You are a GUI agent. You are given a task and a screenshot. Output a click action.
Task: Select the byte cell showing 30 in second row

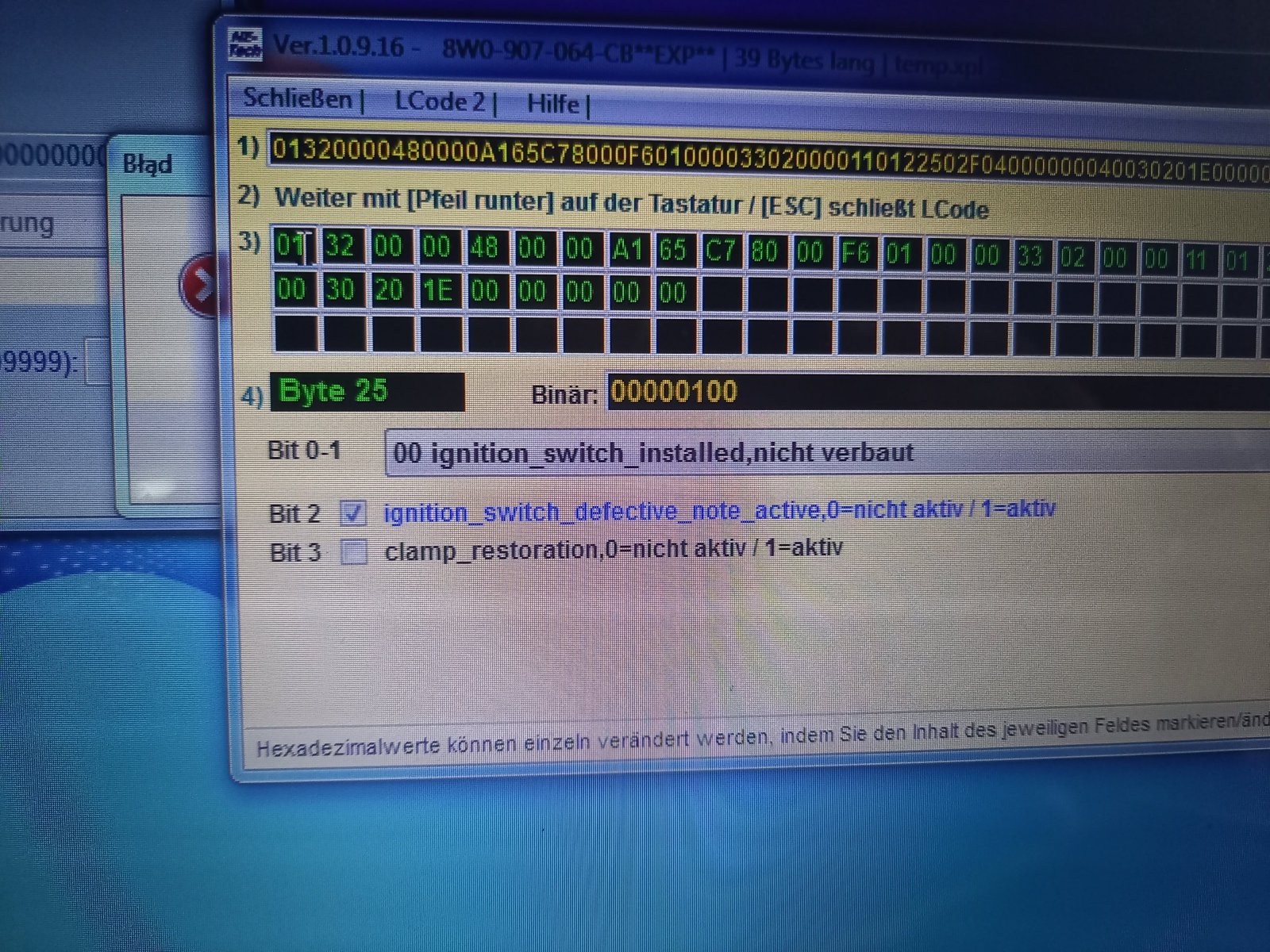click(x=341, y=290)
